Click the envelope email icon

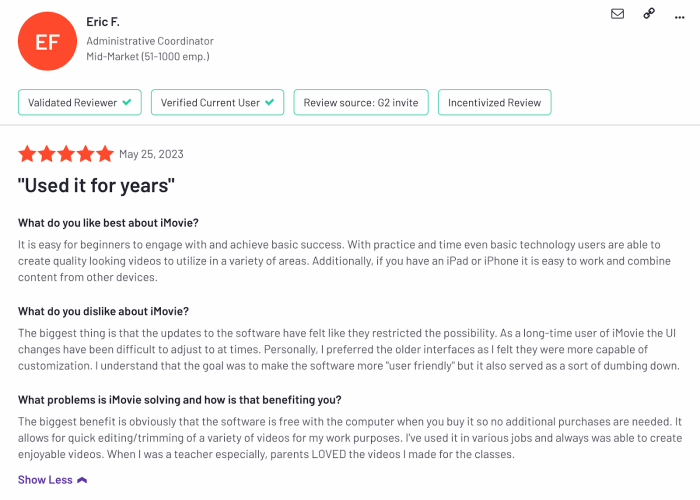pyautogui.click(x=617, y=14)
